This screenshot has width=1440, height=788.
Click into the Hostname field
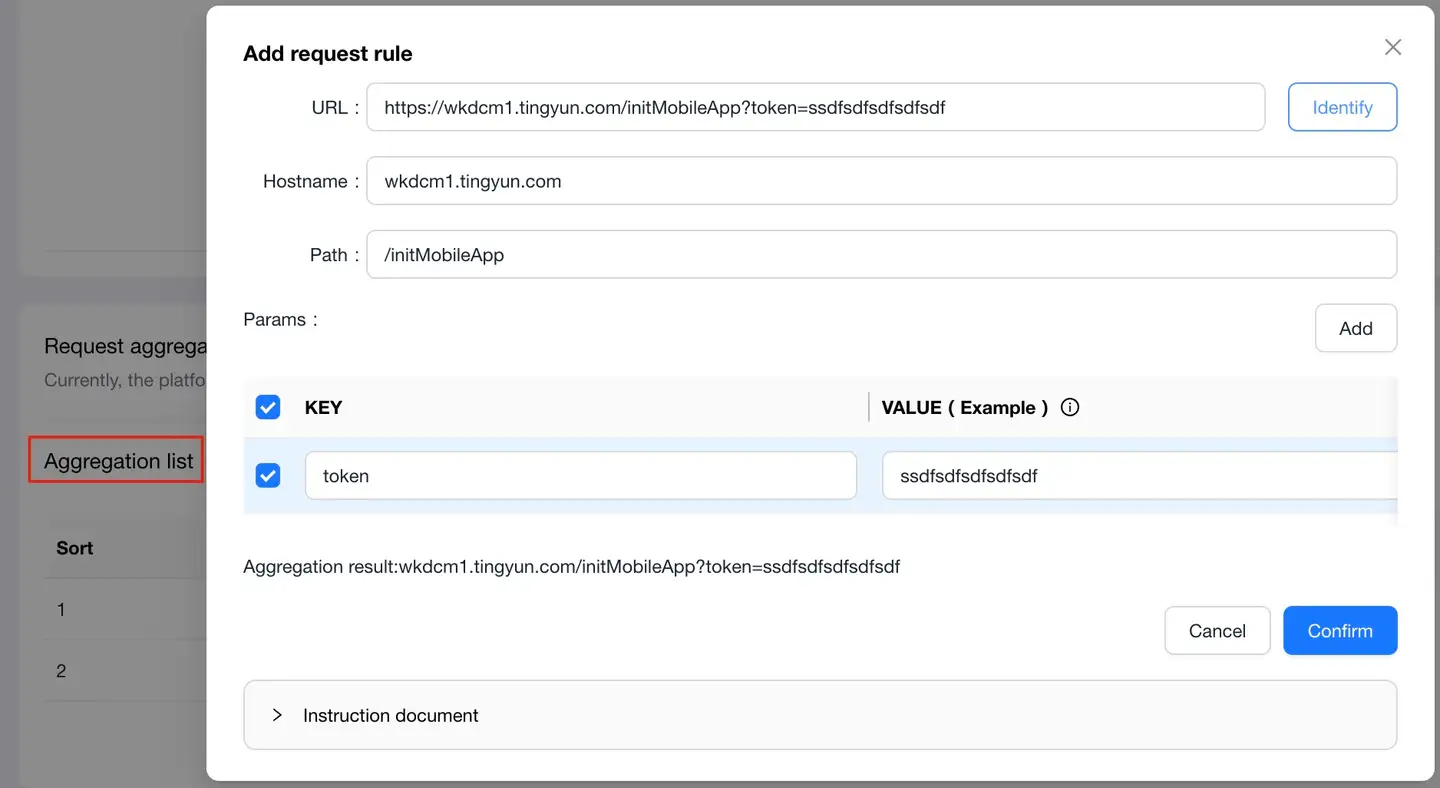pyautogui.click(x=880, y=181)
